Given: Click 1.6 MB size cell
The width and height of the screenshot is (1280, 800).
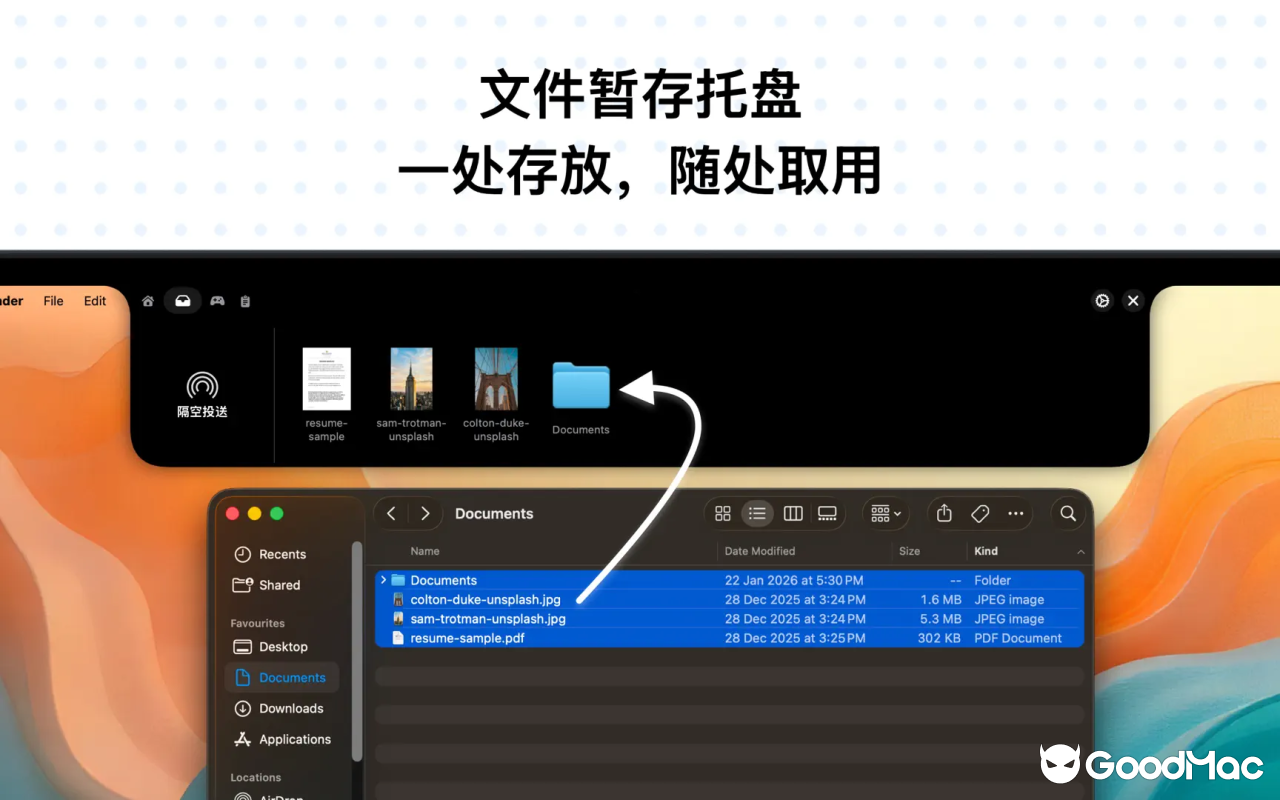Looking at the screenshot, I should (x=941, y=600).
